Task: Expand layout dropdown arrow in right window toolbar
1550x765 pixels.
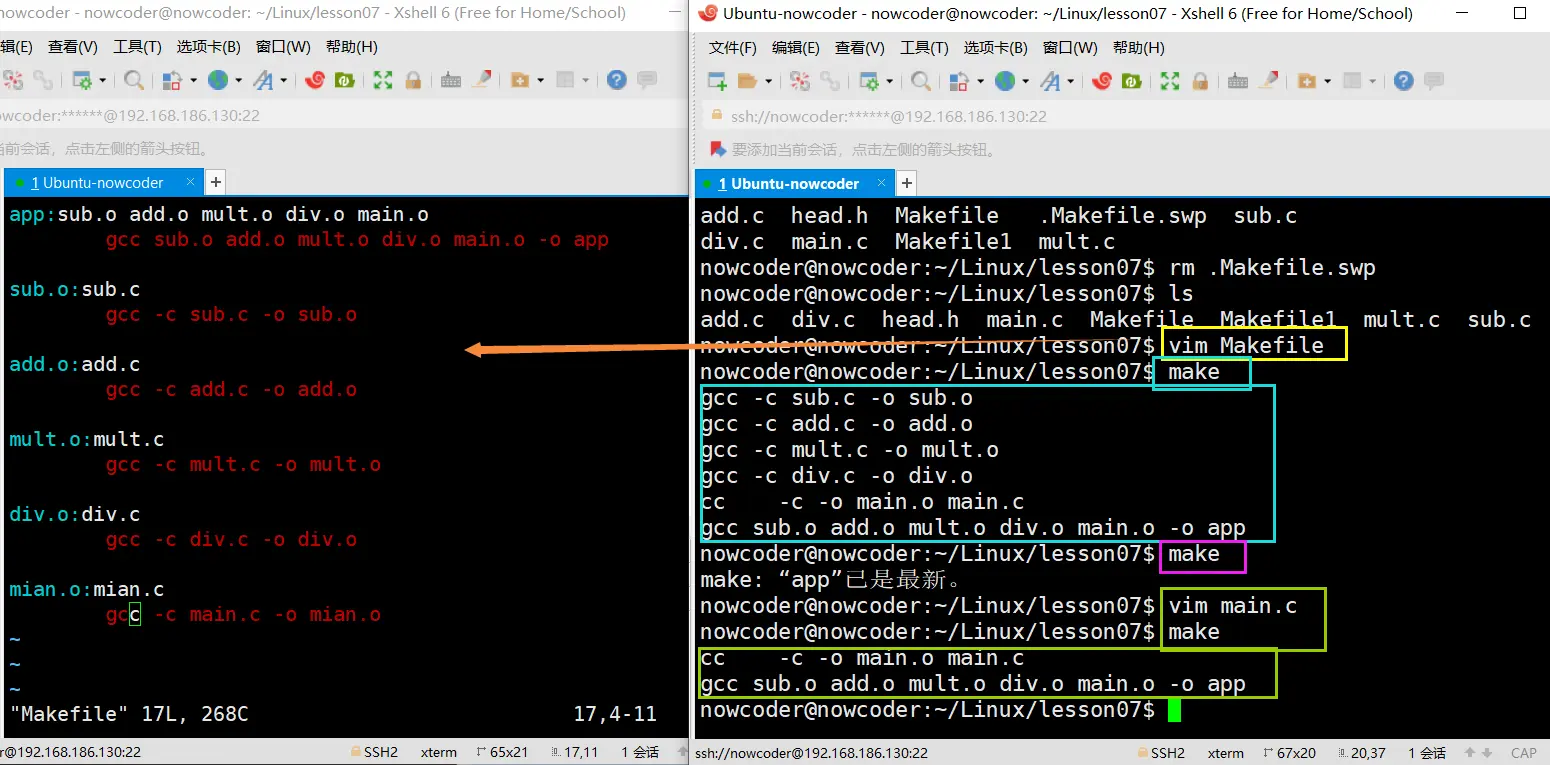Action: [x=1372, y=81]
